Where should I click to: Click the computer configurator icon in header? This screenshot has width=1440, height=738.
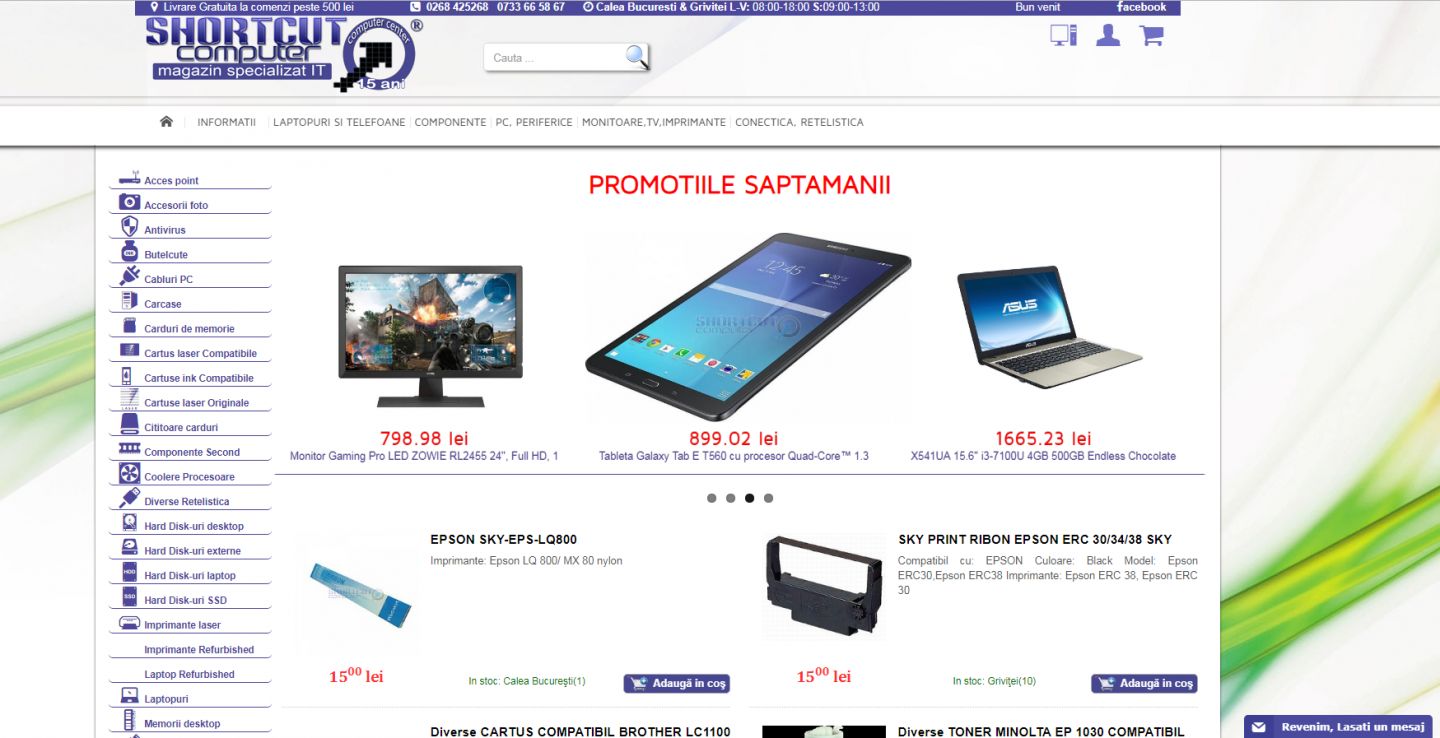[1063, 35]
